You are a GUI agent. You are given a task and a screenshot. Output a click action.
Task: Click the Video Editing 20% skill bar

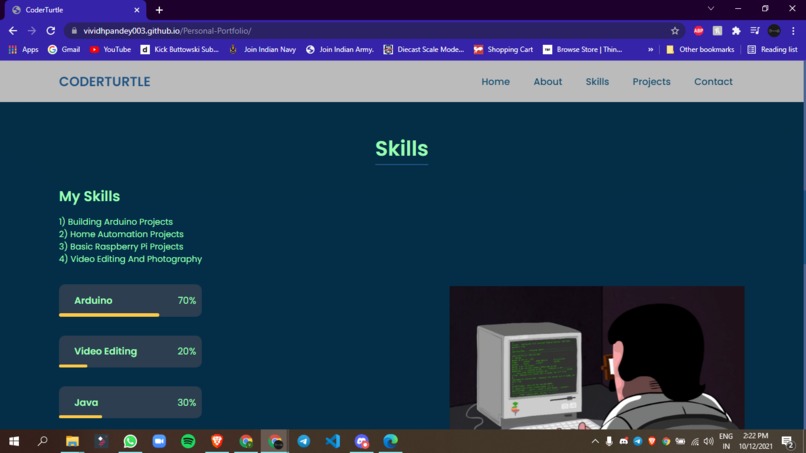[130, 352]
